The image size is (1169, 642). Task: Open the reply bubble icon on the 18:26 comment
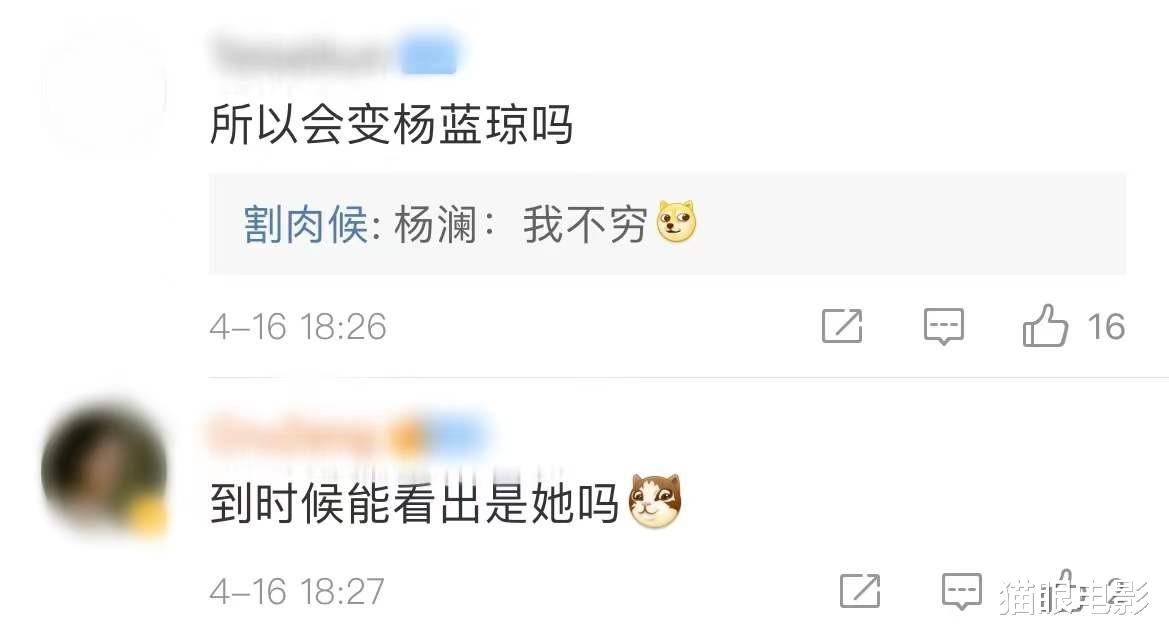pyautogui.click(x=944, y=327)
